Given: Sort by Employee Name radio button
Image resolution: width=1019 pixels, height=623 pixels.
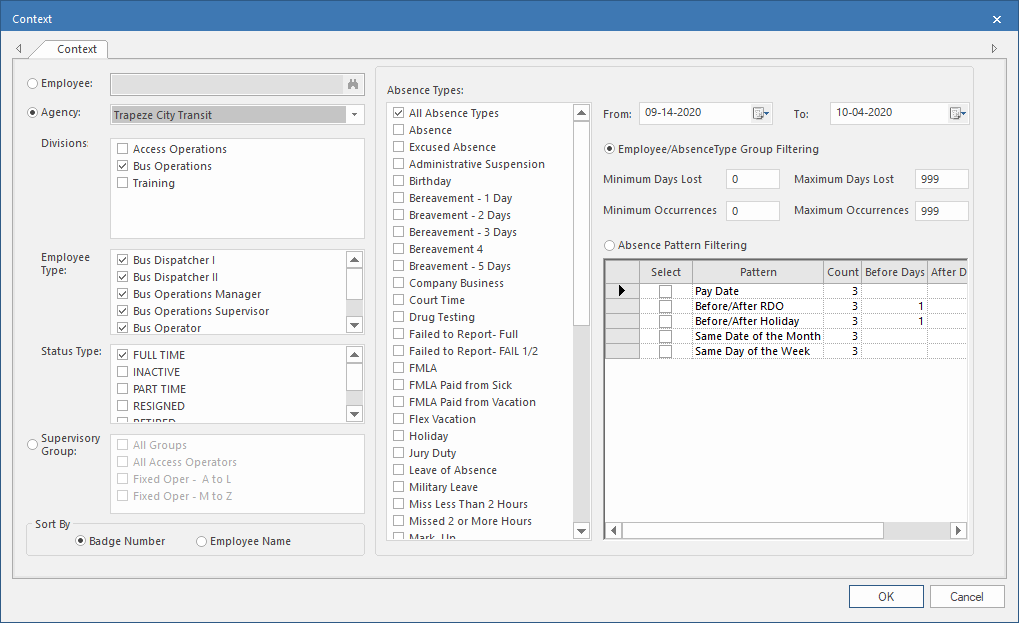Looking at the screenshot, I should click(202, 541).
